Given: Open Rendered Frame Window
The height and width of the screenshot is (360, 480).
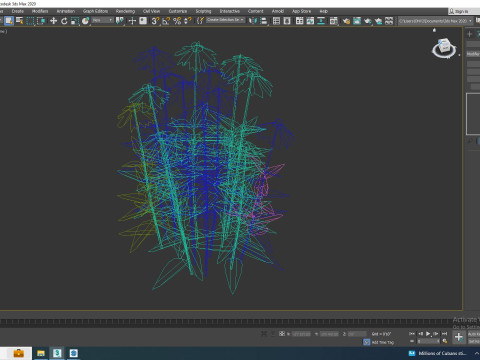Looking at the screenshot, I should click(357, 21).
